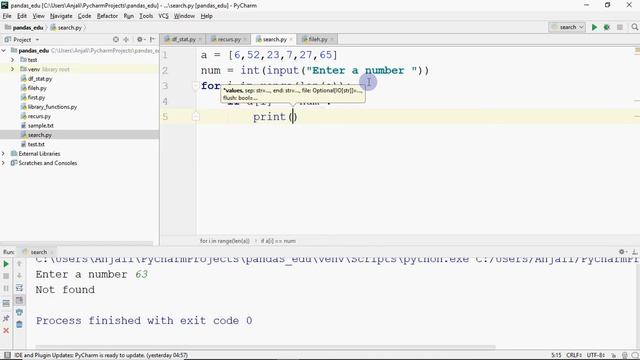Open the View menu
This screenshot has height=360, width=640.
(x=38, y=16)
